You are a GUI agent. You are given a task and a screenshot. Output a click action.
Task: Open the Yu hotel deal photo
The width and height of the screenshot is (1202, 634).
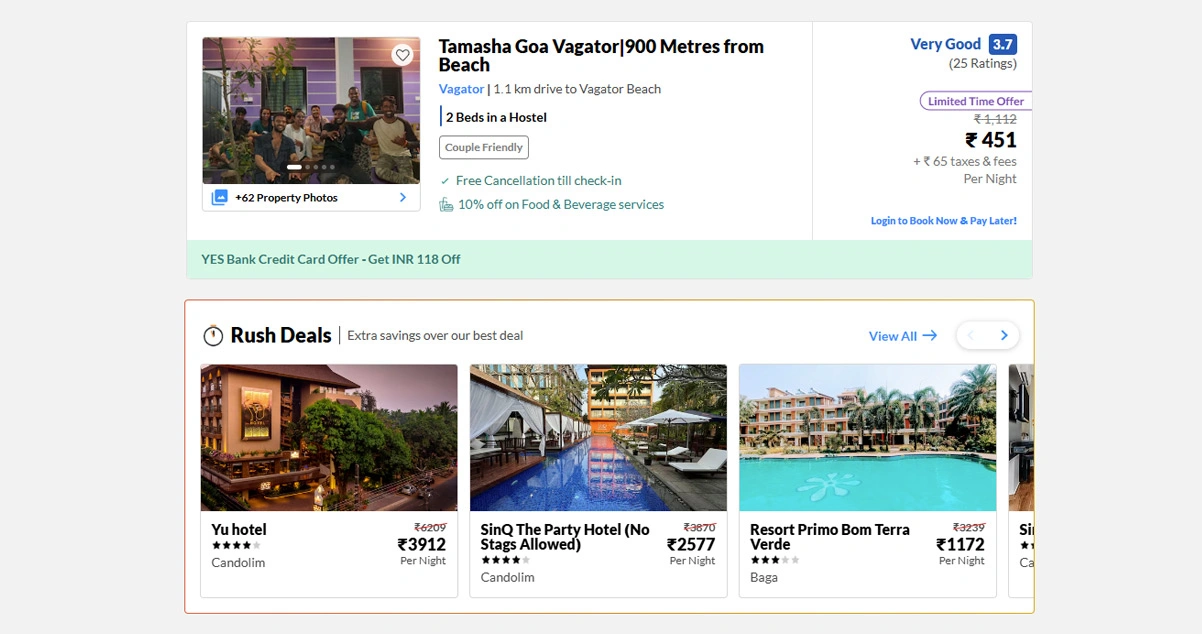pos(329,437)
